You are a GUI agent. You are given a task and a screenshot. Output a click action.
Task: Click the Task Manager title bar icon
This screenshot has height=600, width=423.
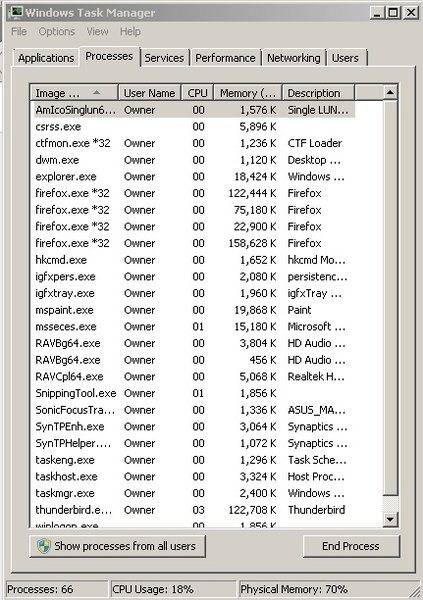click(x=16, y=12)
